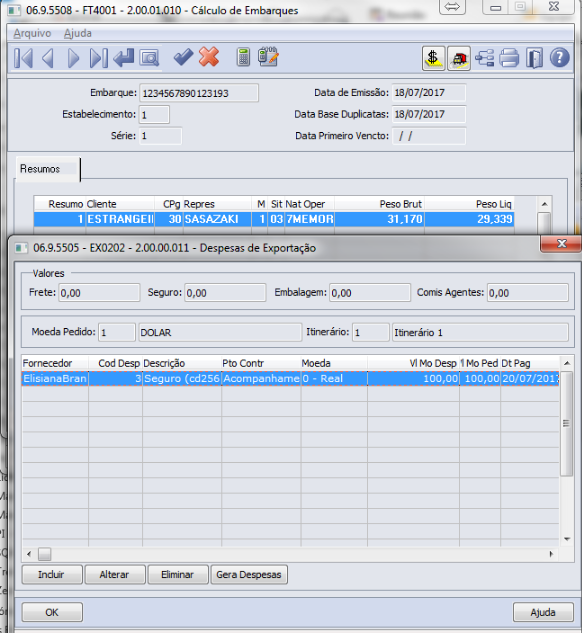Click the '0 - Real' currency cell
Image resolution: width=582 pixels, height=633 pixels.
tap(334, 379)
